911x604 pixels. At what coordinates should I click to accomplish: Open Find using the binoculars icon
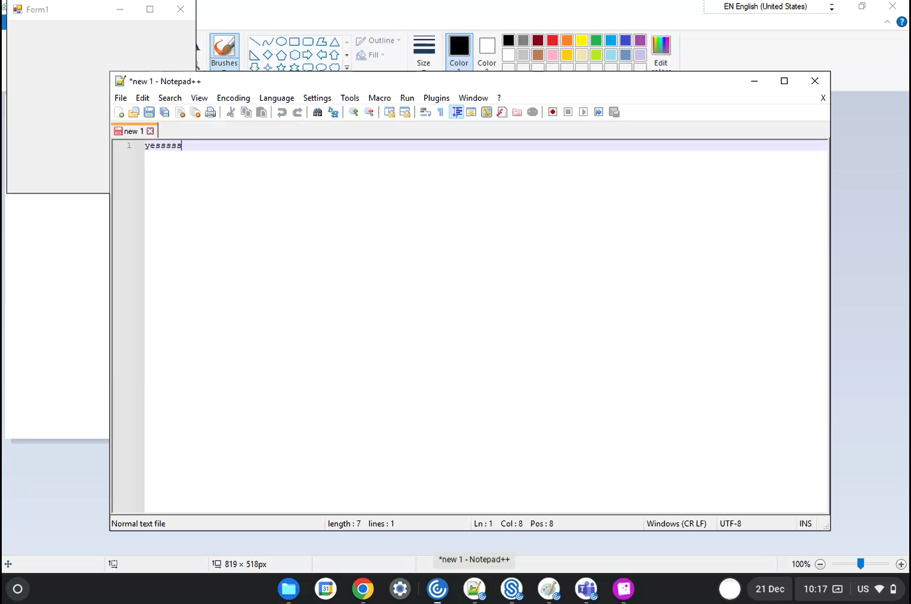click(x=318, y=113)
